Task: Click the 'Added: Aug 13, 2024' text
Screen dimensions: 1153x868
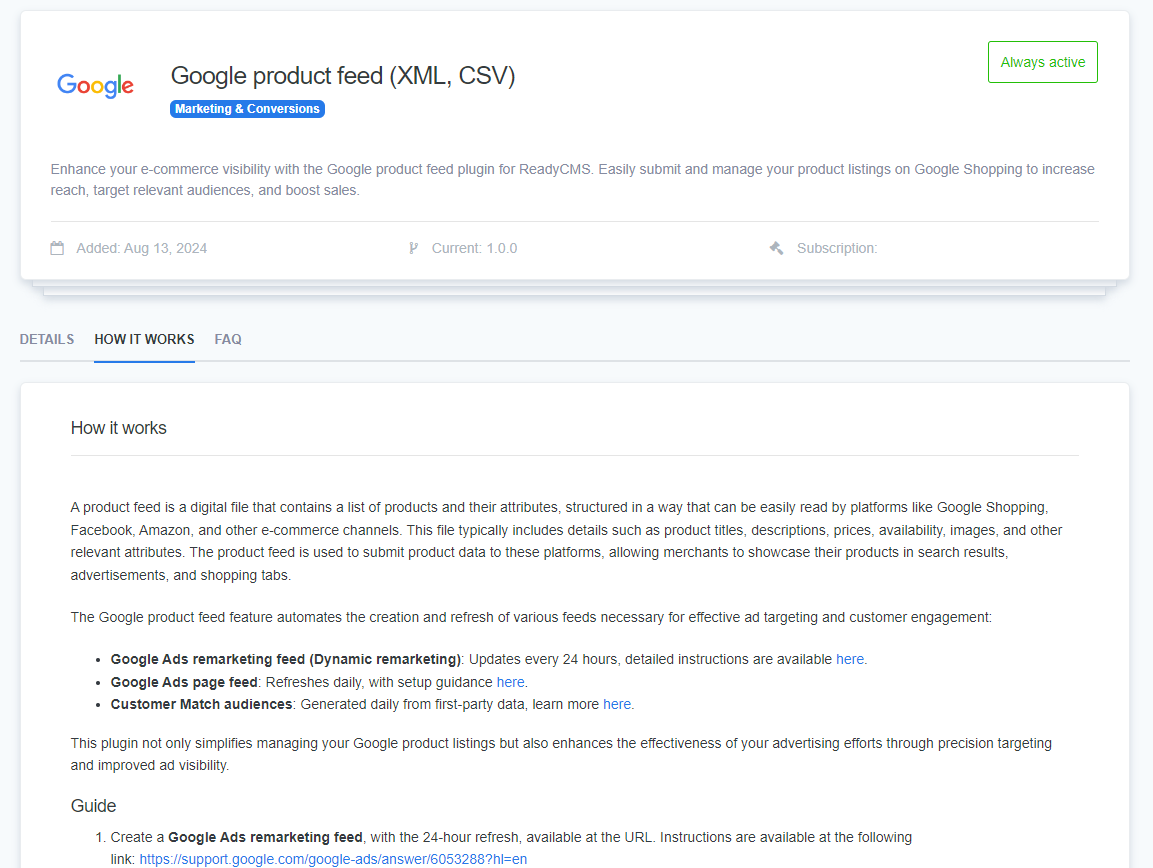Action: pyautogui.click(x=142, y=248)
